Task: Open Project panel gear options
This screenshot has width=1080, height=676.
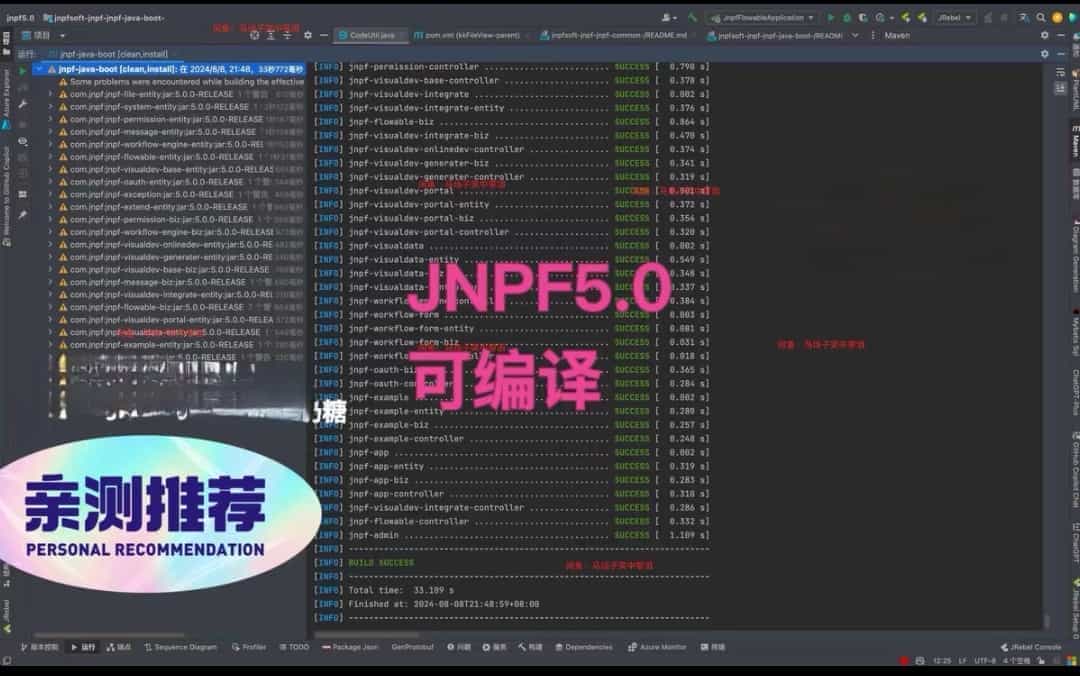Action: coord(308,35)
